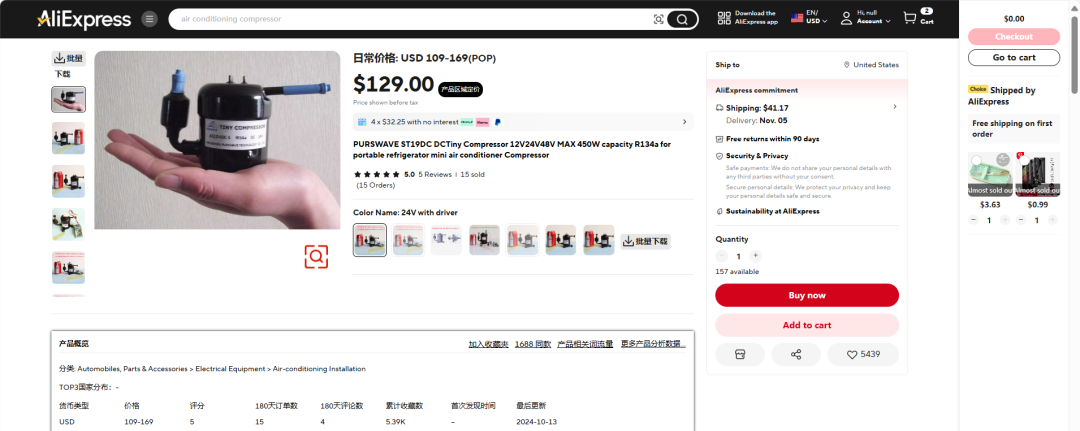Click the installment payment icon
Viewport: 1080px width, 431px height.
coord(362,122)
